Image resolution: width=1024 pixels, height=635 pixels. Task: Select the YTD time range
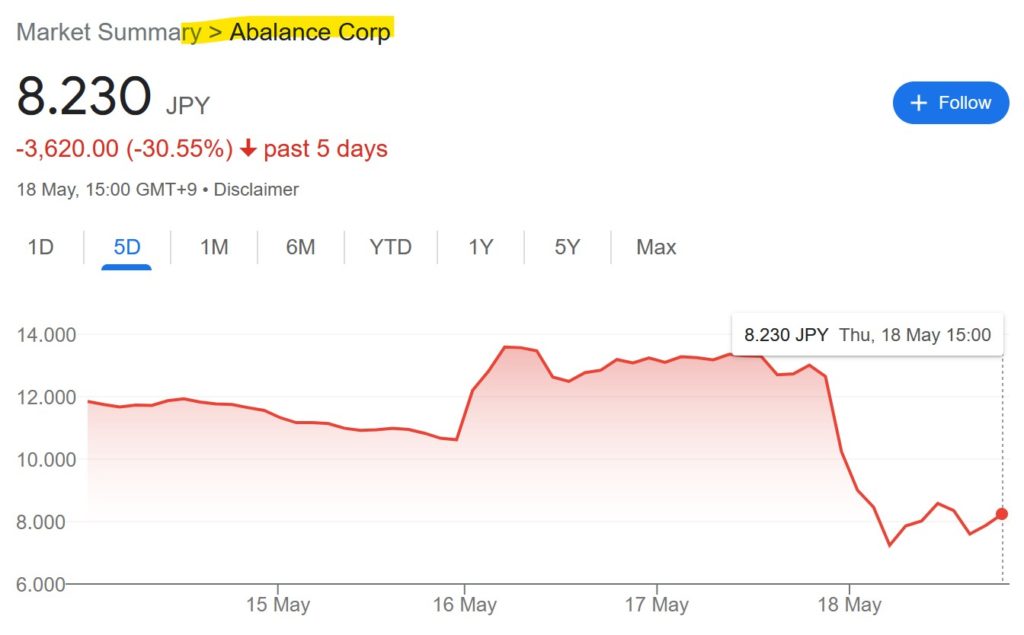[389, 247]
